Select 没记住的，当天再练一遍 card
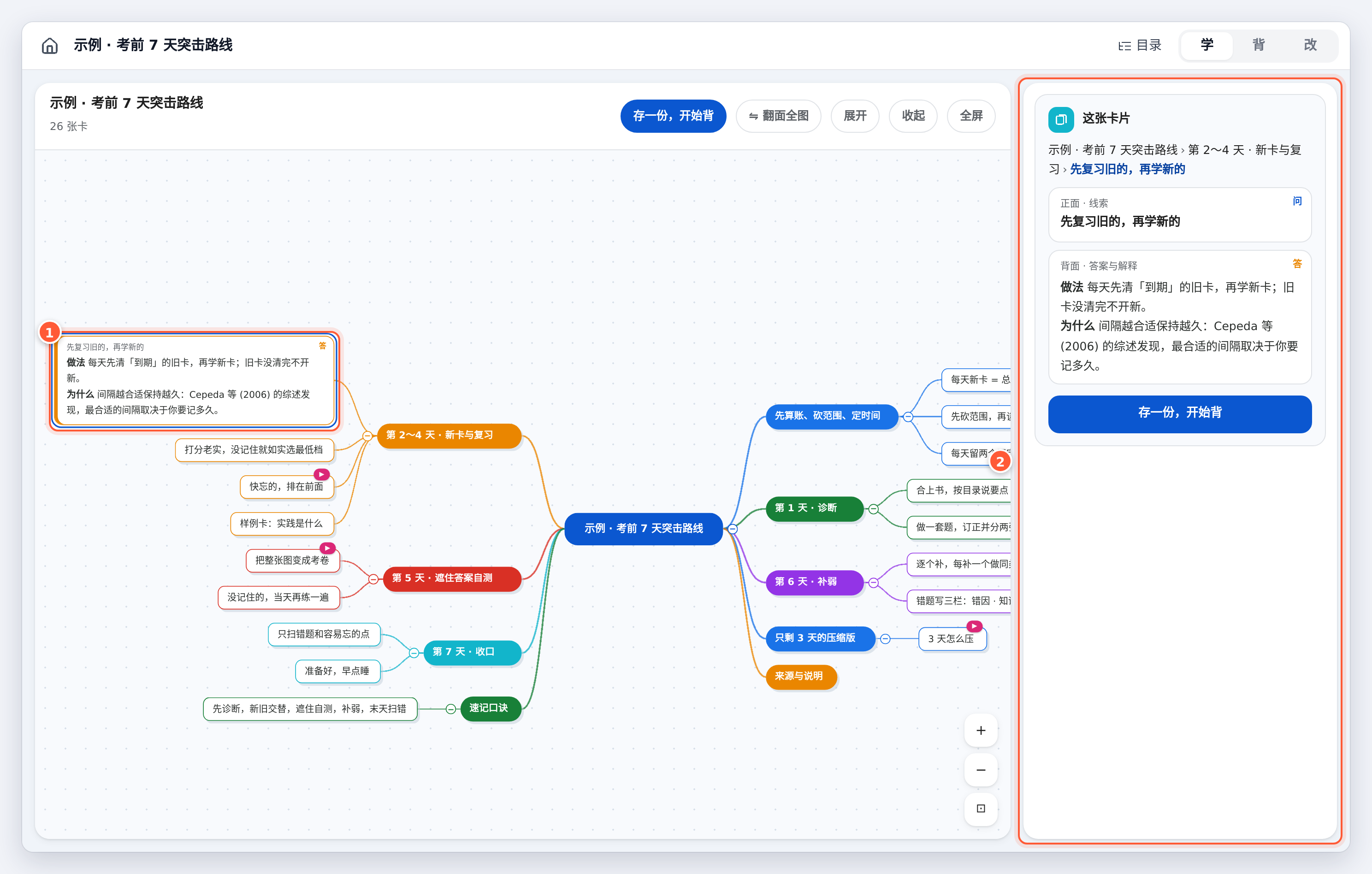Screen dimensions: 1372x874 [x=278, y=597]
